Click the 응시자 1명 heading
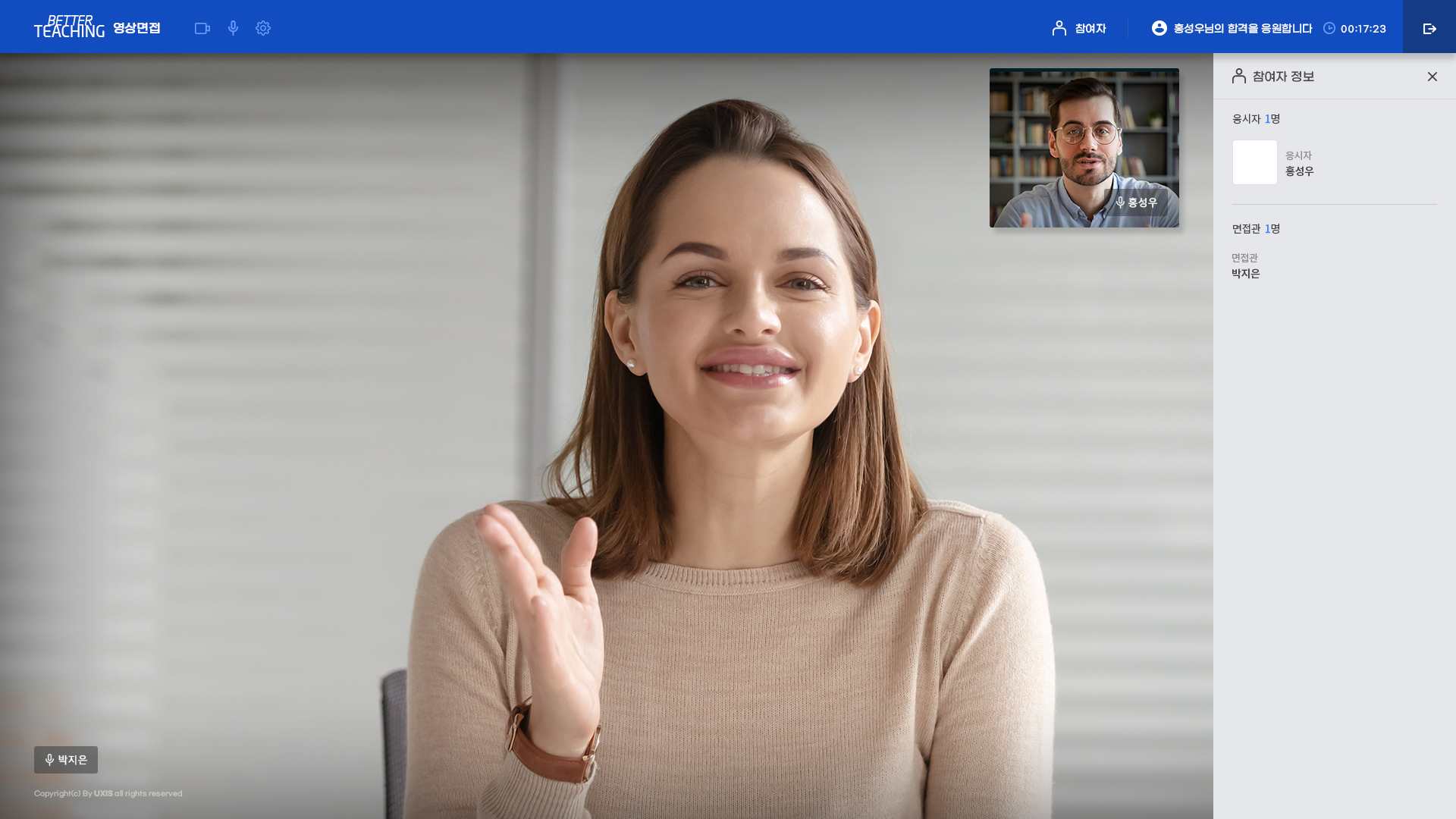Image resolution: width=1456 pixels, height=819 pixels. 1256,119
